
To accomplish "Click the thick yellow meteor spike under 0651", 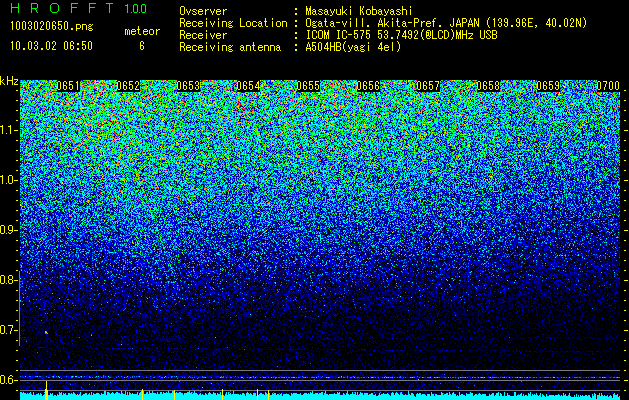I will [47, 390].
